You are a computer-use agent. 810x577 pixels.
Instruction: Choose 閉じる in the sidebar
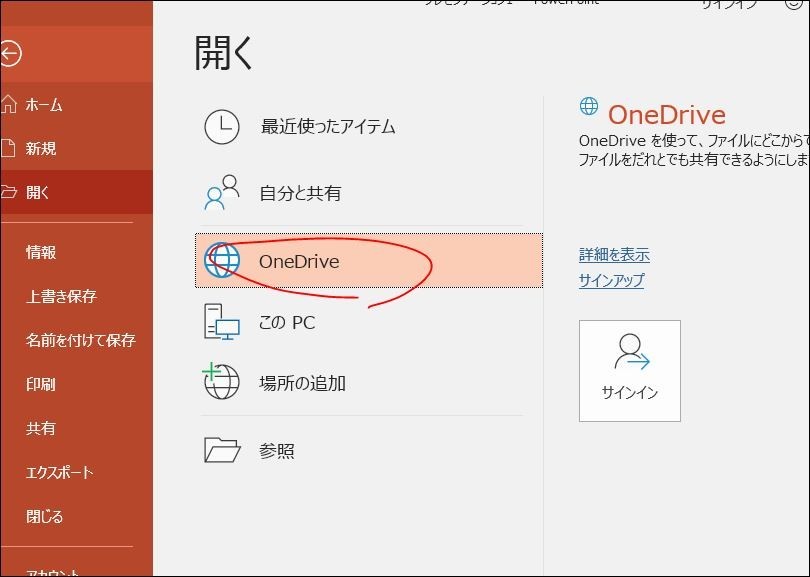coord(76,516)
